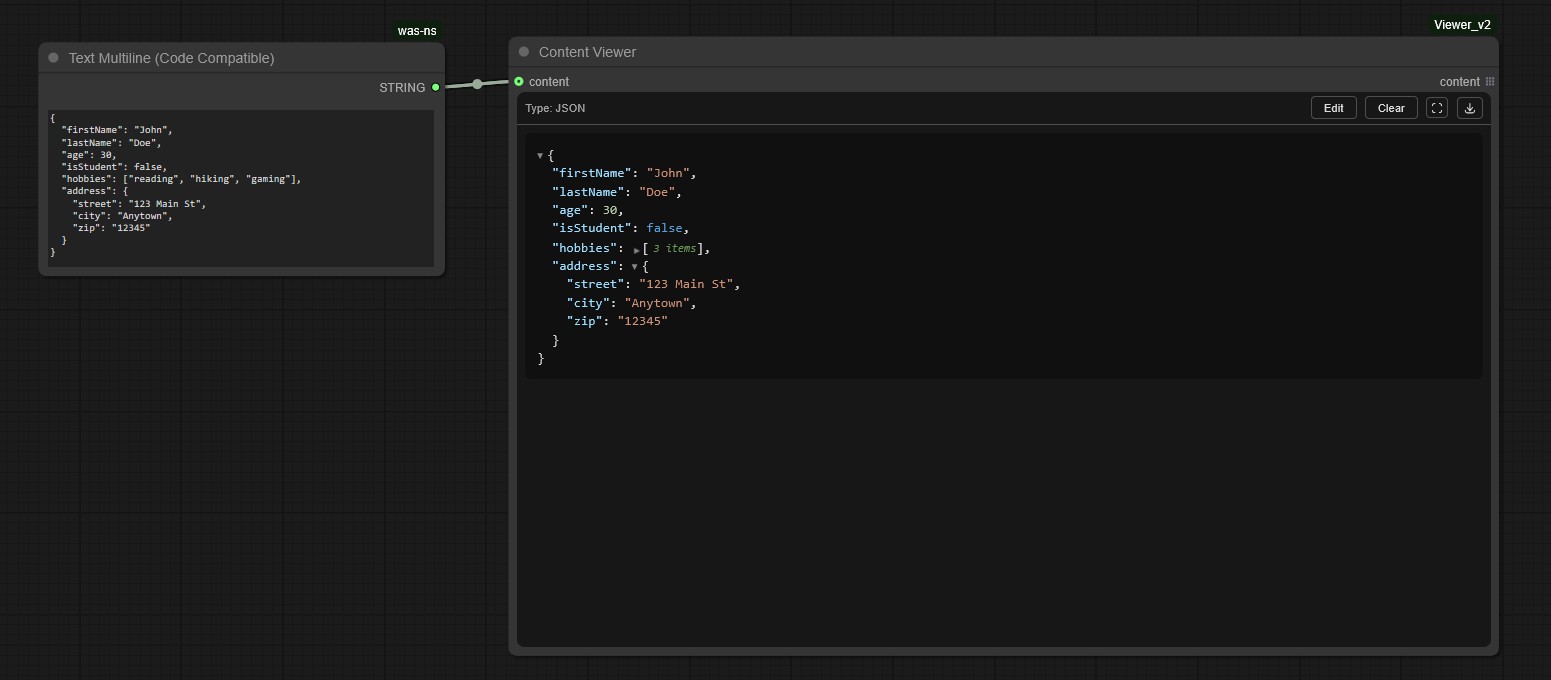The height and width of the screenshot is (680, 1551).
Task: Click the content input connector dot
Action: pos(519,81)
